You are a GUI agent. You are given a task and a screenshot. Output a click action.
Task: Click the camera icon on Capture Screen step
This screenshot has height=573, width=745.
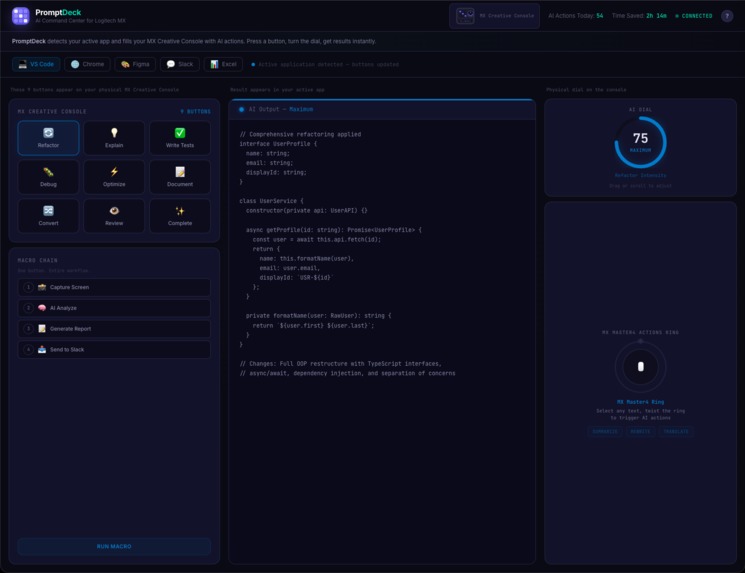pos(42,287)
